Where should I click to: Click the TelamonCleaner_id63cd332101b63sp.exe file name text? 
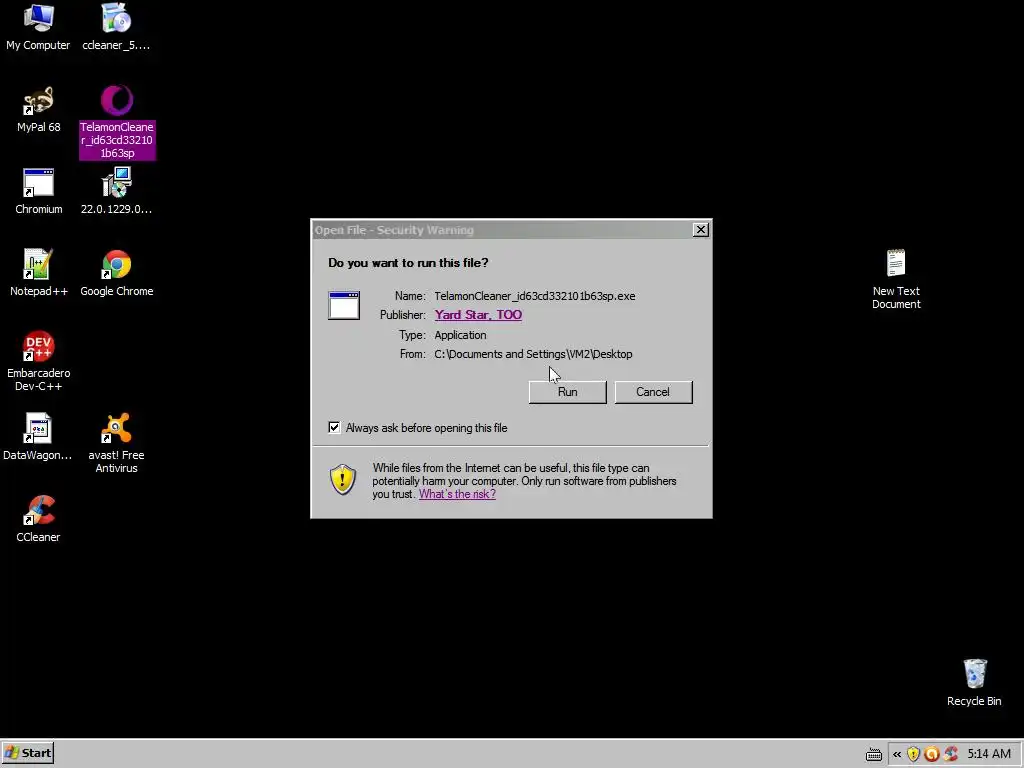pos(535,296)
